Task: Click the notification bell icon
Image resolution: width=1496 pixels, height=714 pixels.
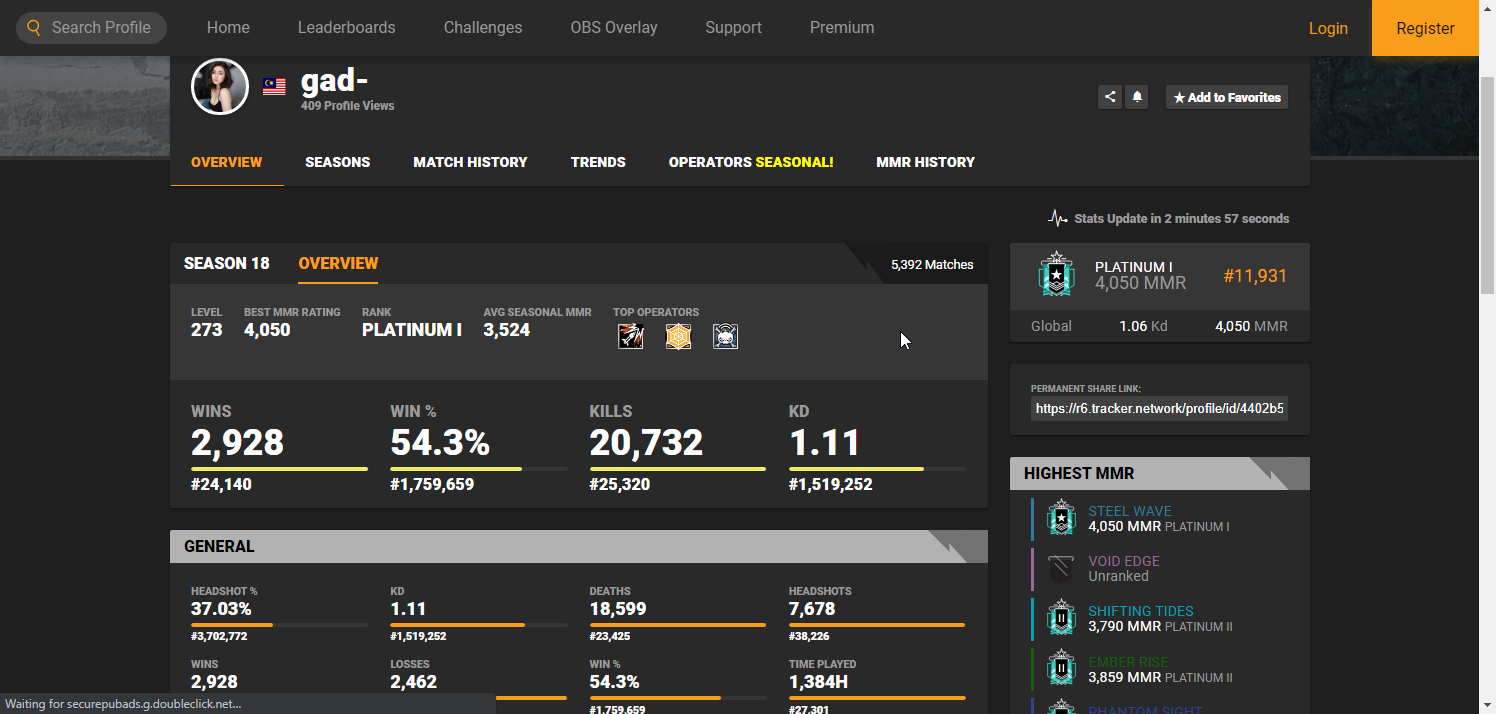Action: [x=1137, y=97]
